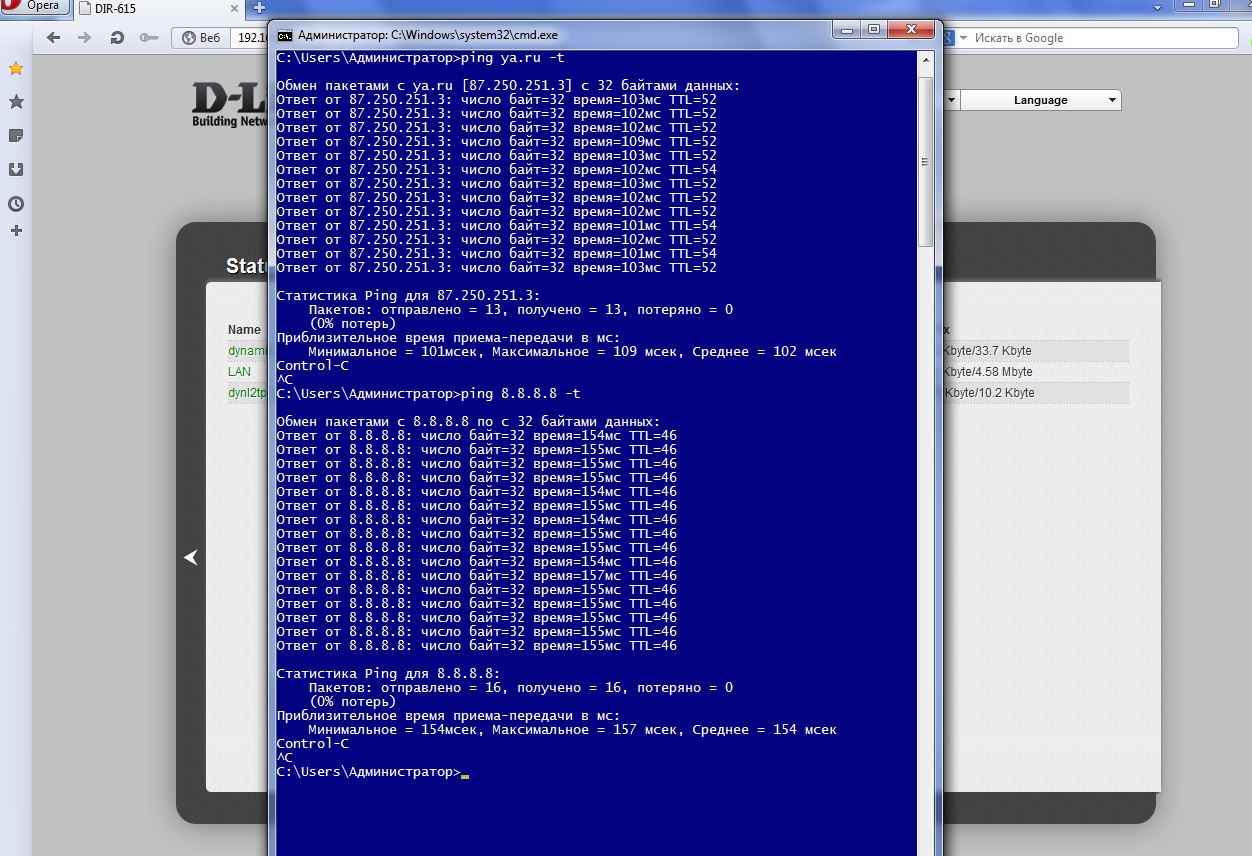Open the history clock panel

(x=16, y=204)
